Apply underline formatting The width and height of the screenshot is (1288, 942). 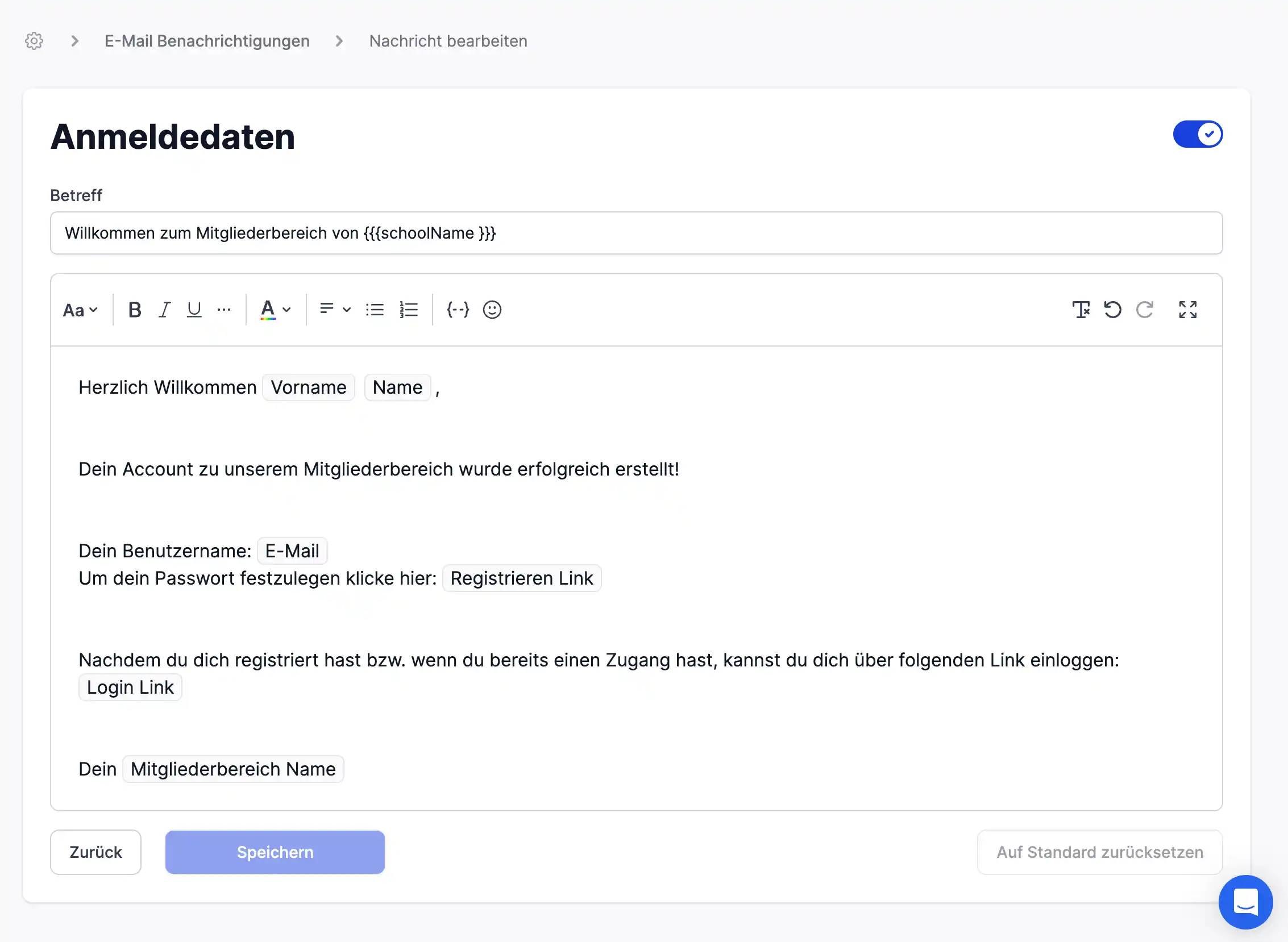[194, 310]
